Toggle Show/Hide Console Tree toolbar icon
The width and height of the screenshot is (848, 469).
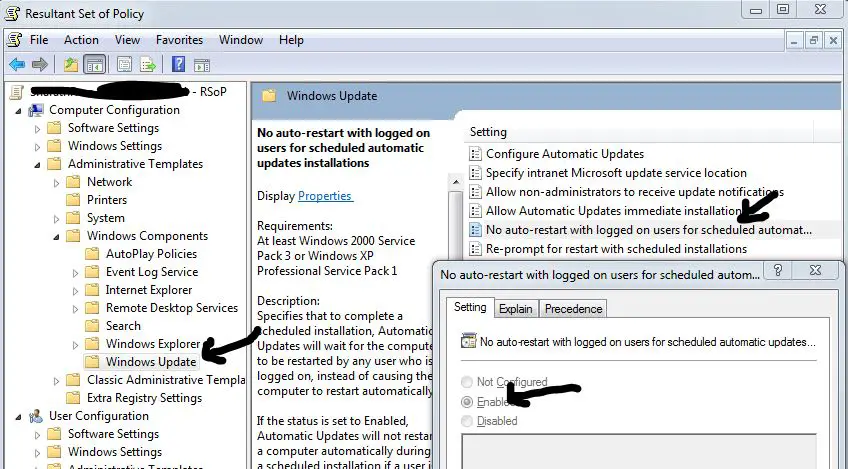click(x=95, y=65)
